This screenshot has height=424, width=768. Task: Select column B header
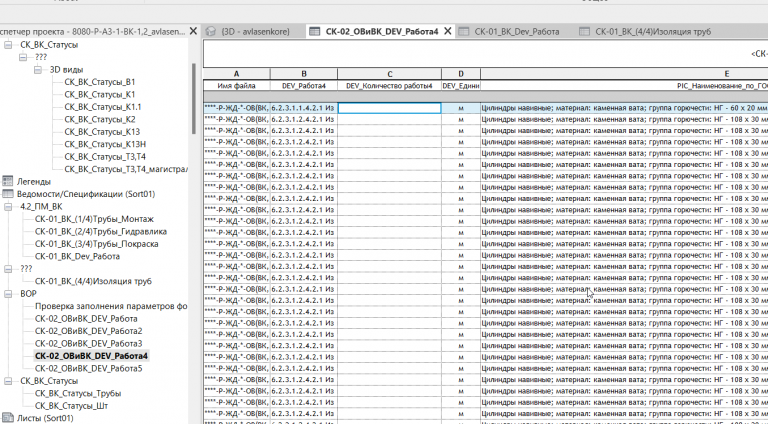tap(304, 74)
